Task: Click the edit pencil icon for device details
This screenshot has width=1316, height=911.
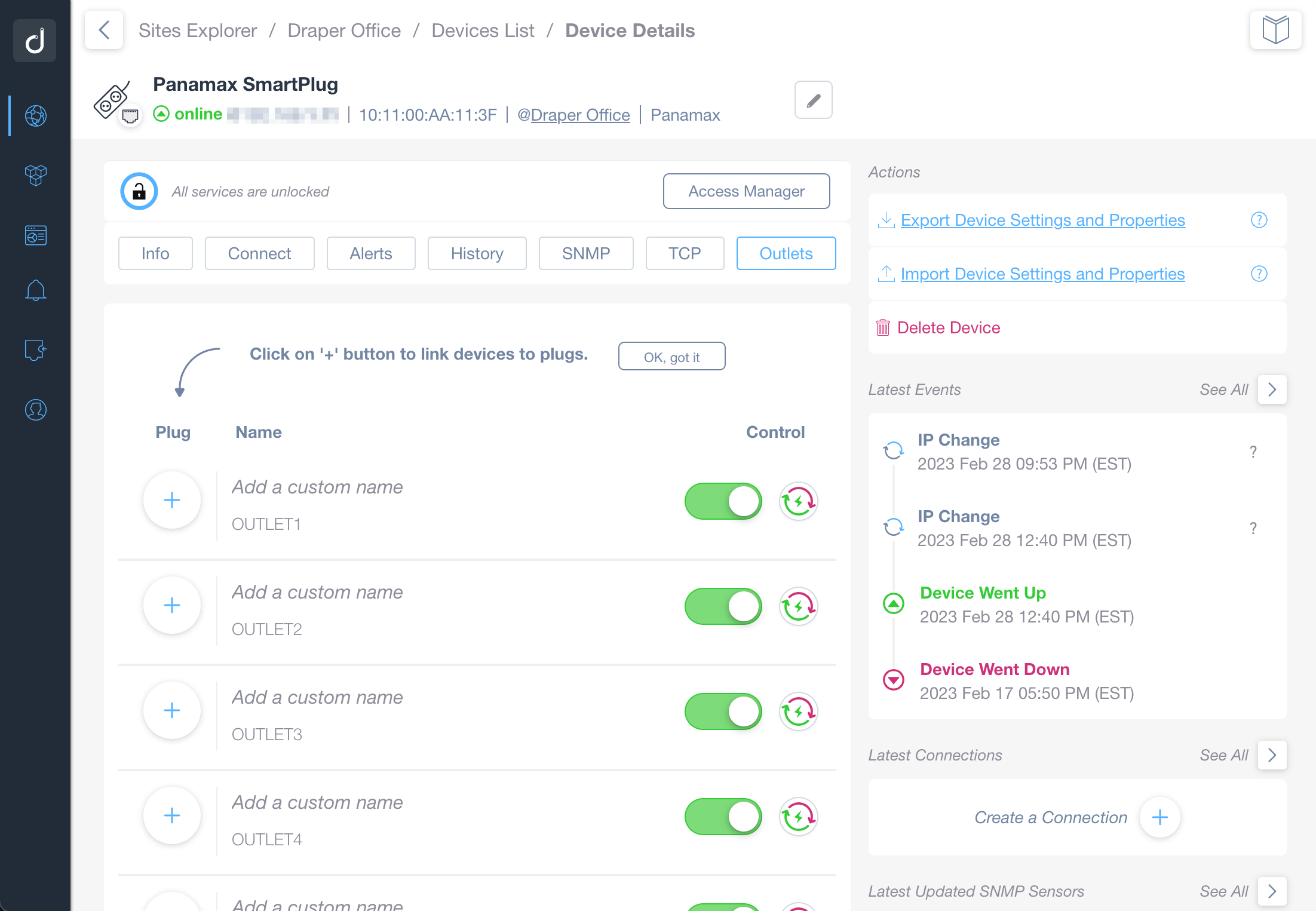Action: (814, 100)
